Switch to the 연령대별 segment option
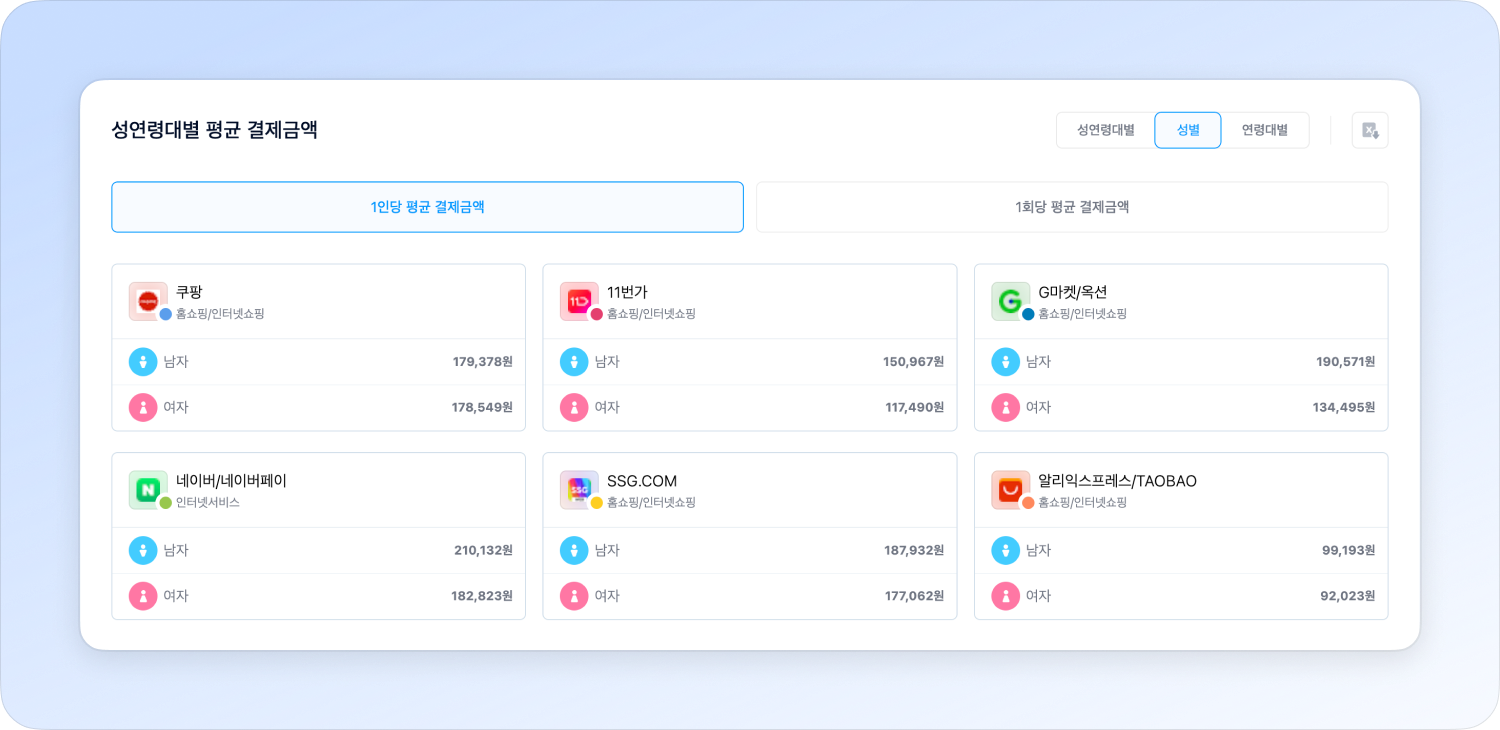 [1264, 130]
